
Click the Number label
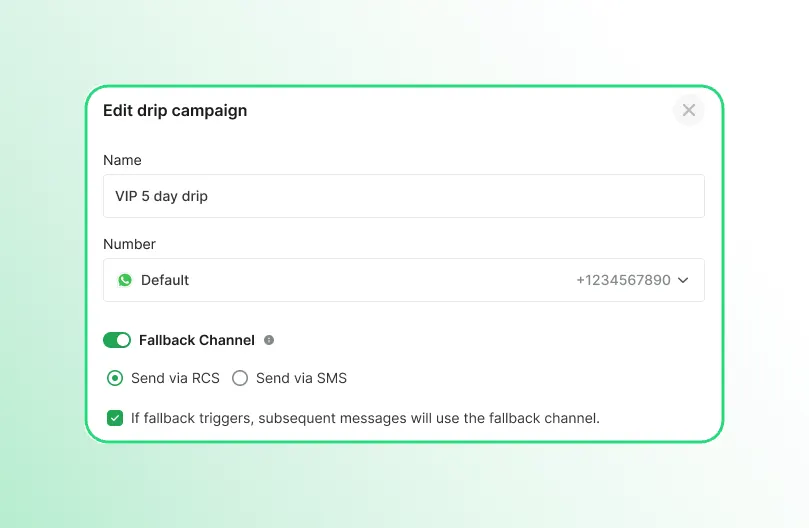pyautogui.click(x=130, y=244)
